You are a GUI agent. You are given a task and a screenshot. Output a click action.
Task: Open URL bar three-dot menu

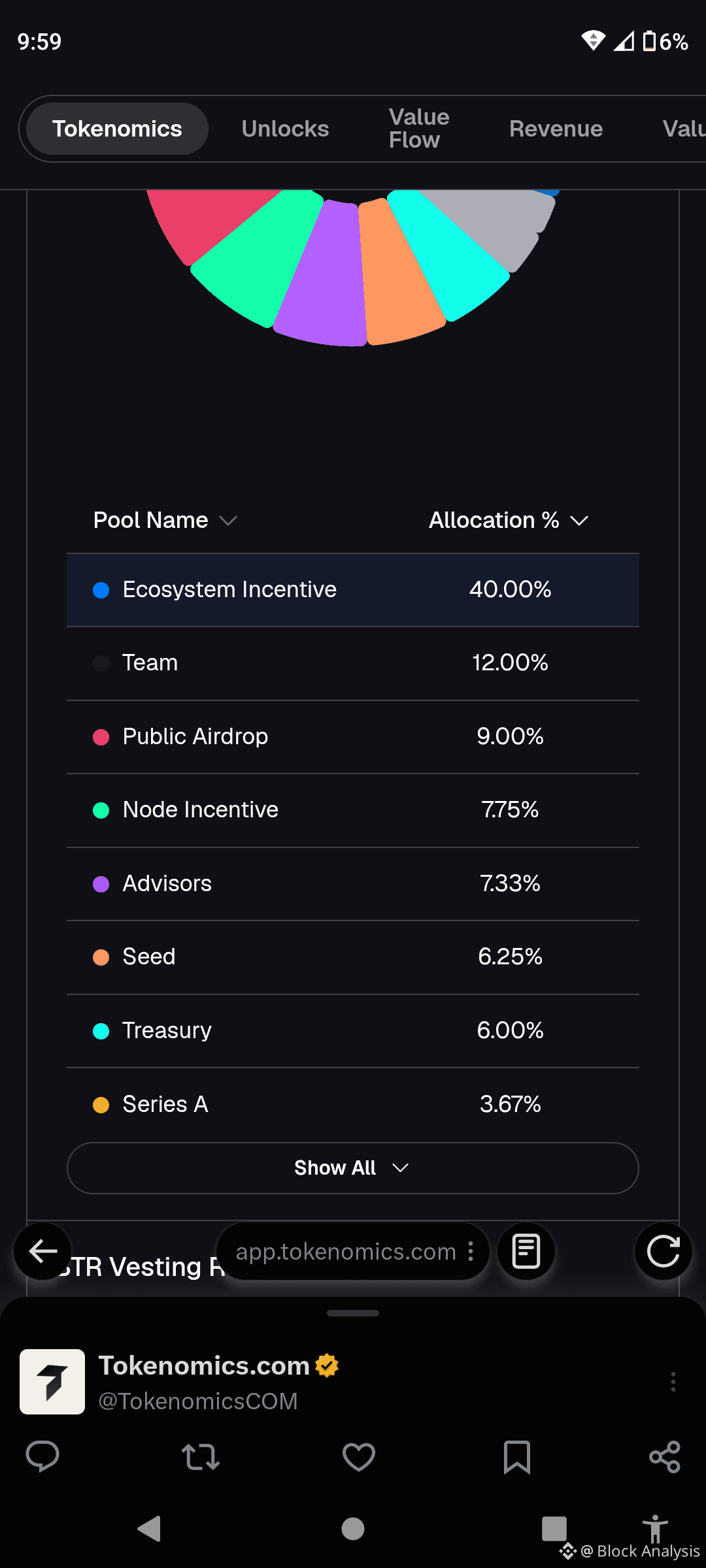pos(471,1251)
